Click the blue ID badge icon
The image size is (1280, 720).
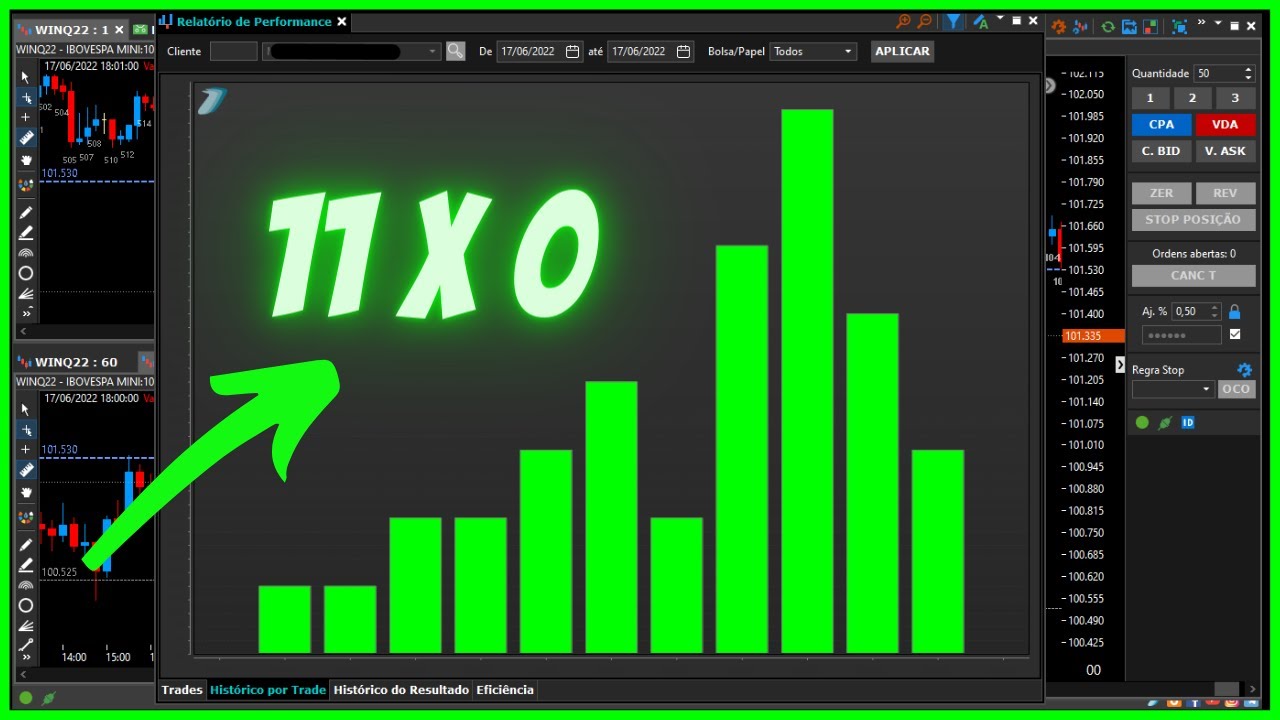[x=1188, y=423]
